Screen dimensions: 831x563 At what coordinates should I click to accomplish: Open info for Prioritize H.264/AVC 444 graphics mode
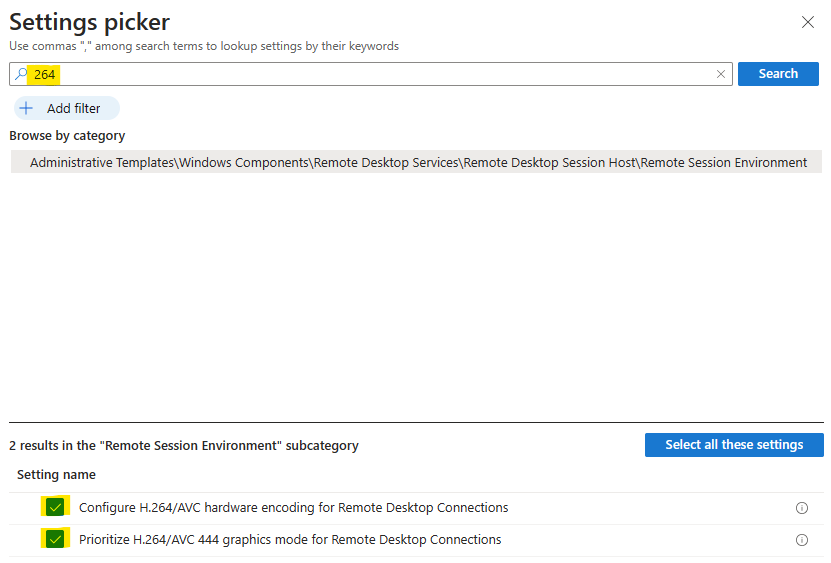tap(802, 540)
